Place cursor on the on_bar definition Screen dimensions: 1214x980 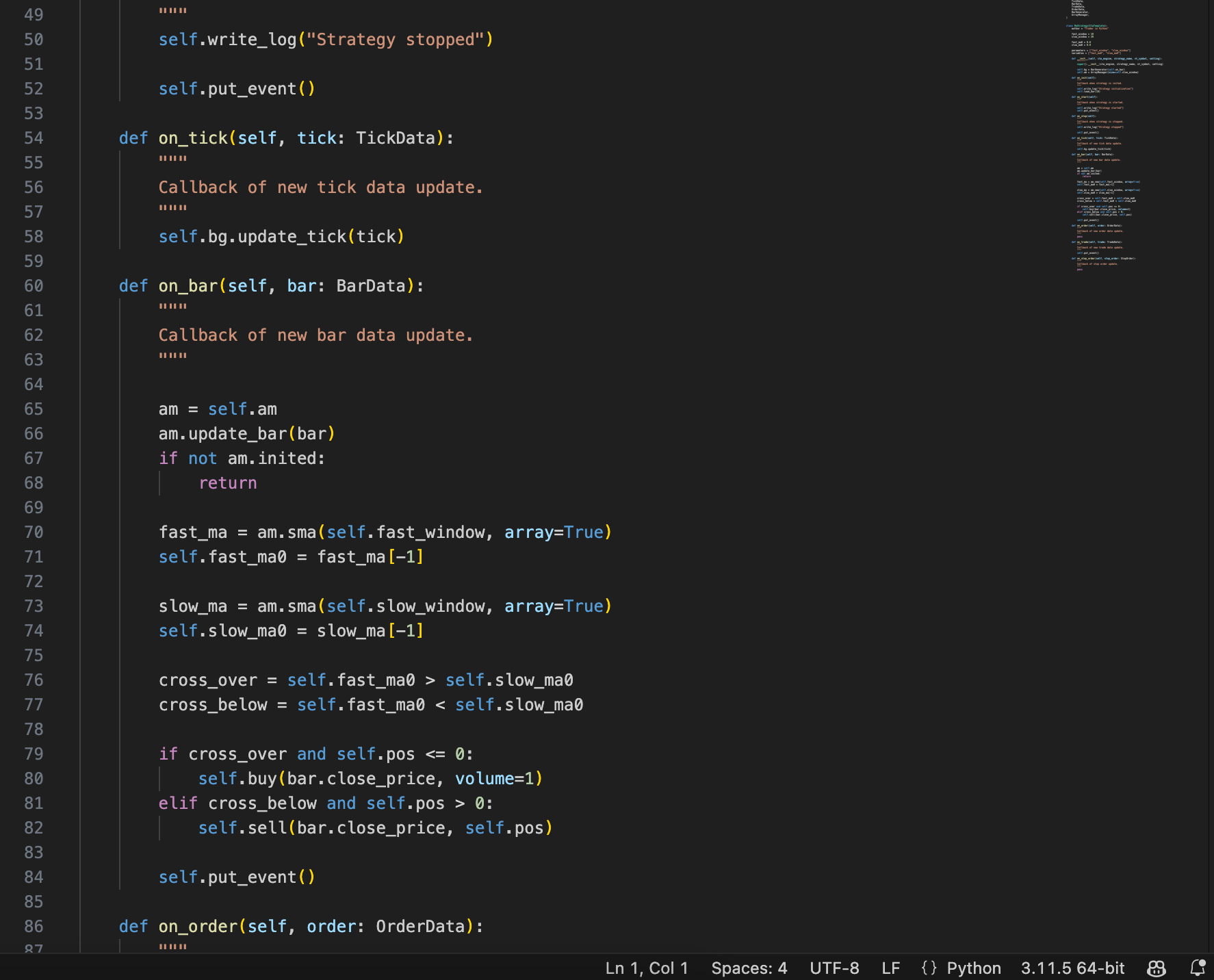(x=189, y=285)
